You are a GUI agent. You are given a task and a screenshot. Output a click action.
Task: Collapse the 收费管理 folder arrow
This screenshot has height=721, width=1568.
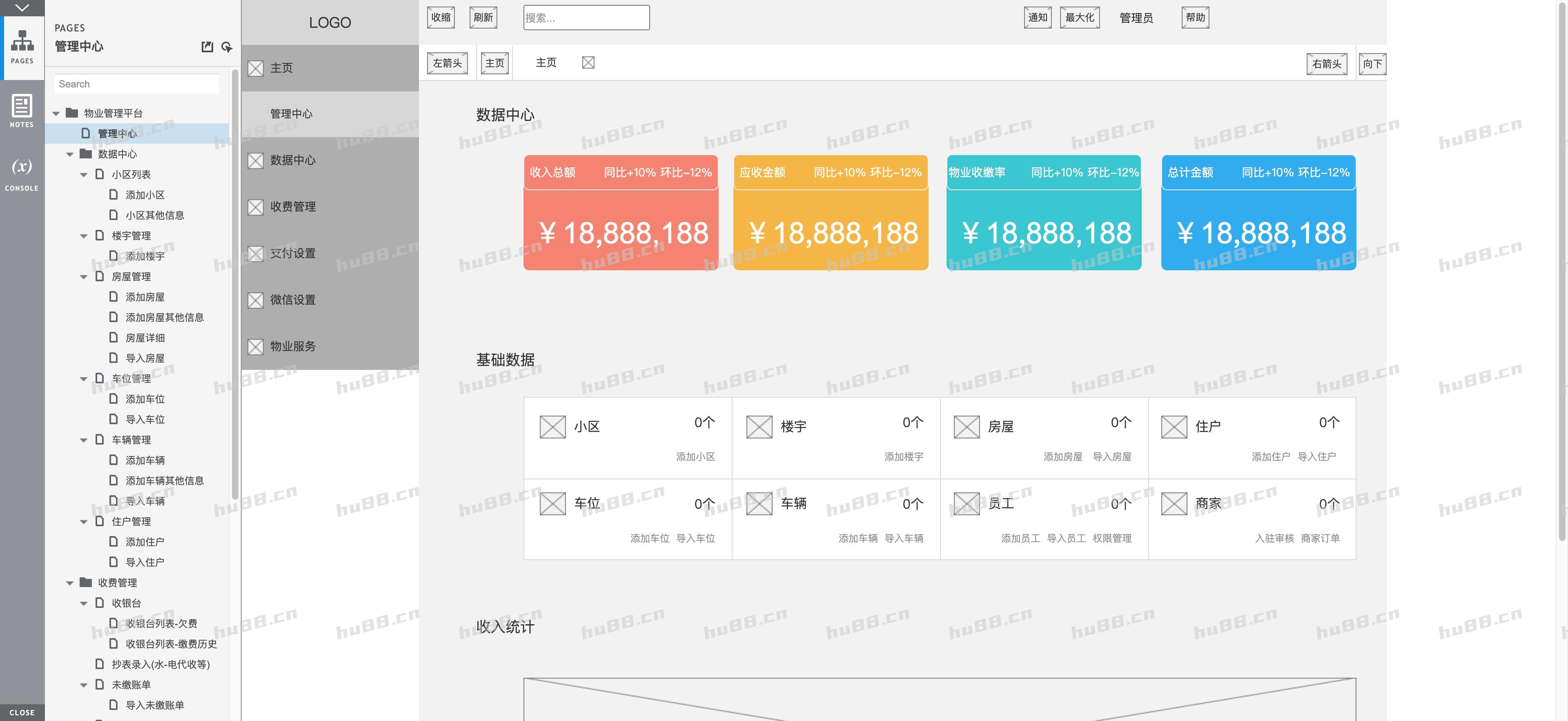[x=70, y=583]
